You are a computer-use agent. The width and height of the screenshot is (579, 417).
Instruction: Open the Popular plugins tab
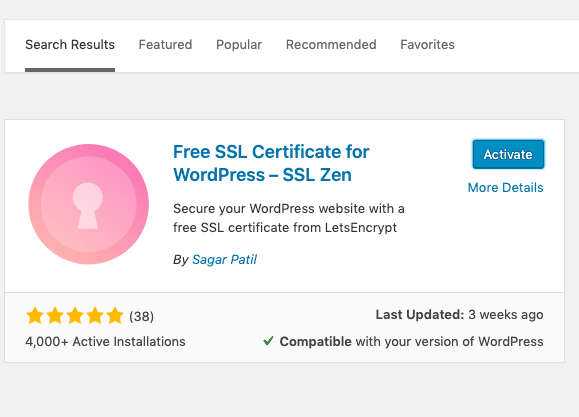(239, 45)
